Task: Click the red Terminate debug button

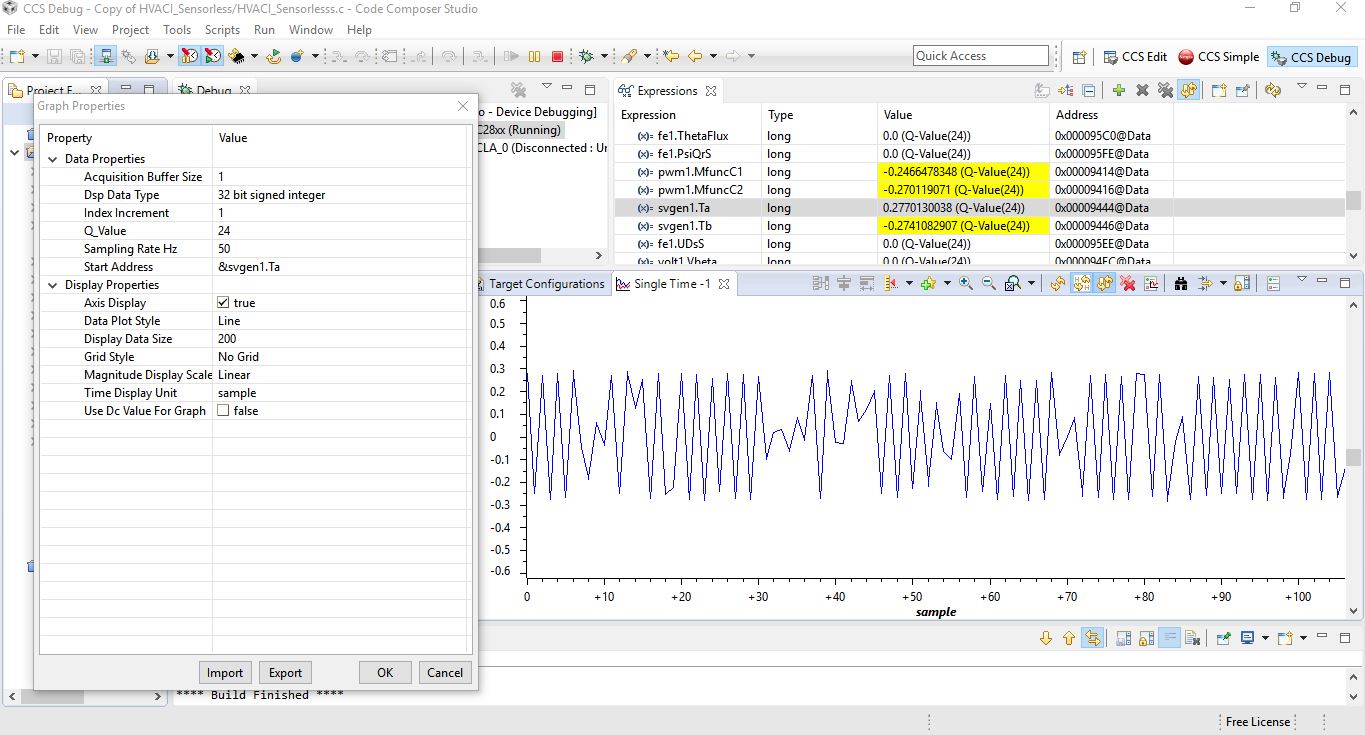Action: tap(558, 57)
